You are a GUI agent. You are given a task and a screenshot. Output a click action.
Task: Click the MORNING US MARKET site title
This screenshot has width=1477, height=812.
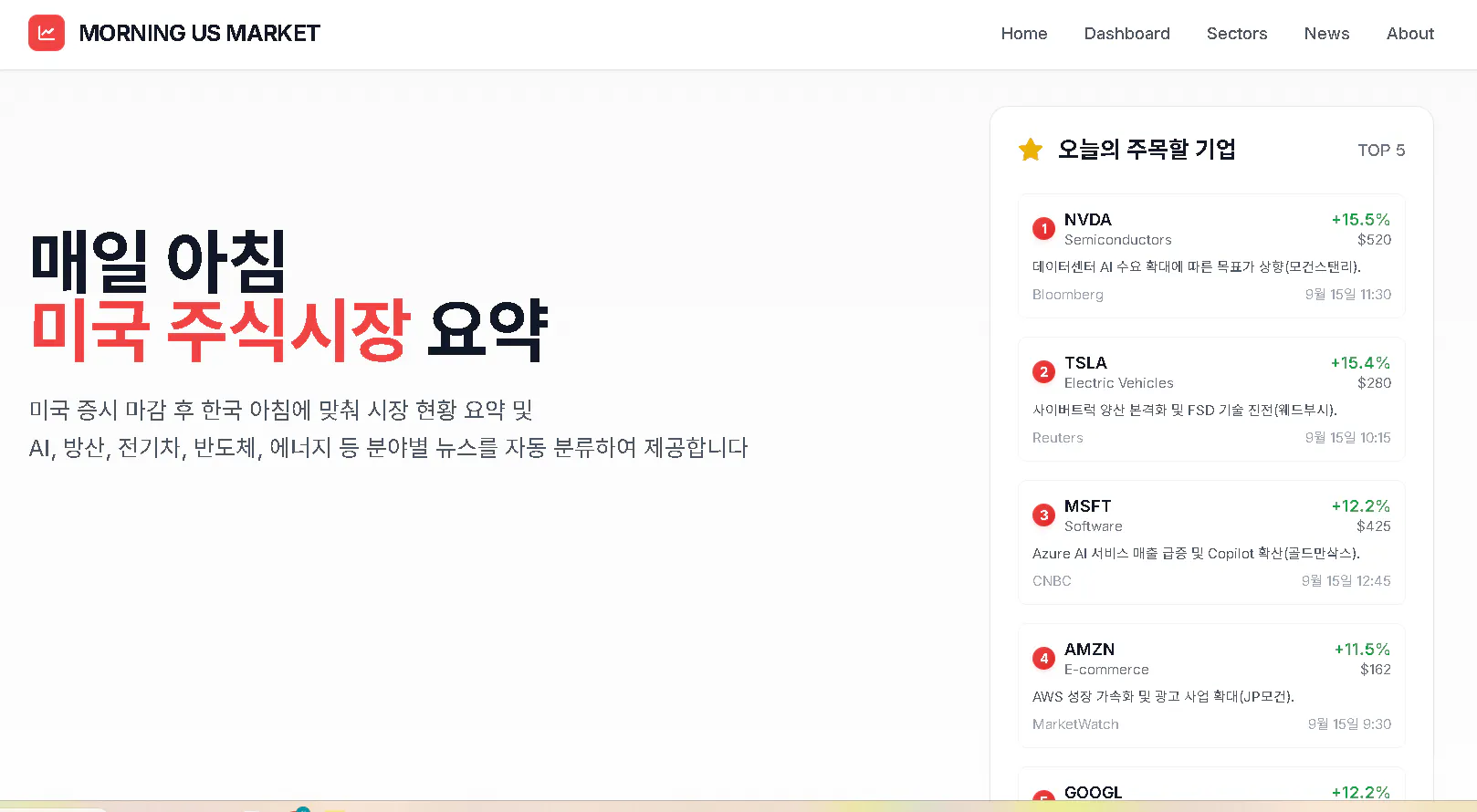pyautogui.click(x=199, y=33)
